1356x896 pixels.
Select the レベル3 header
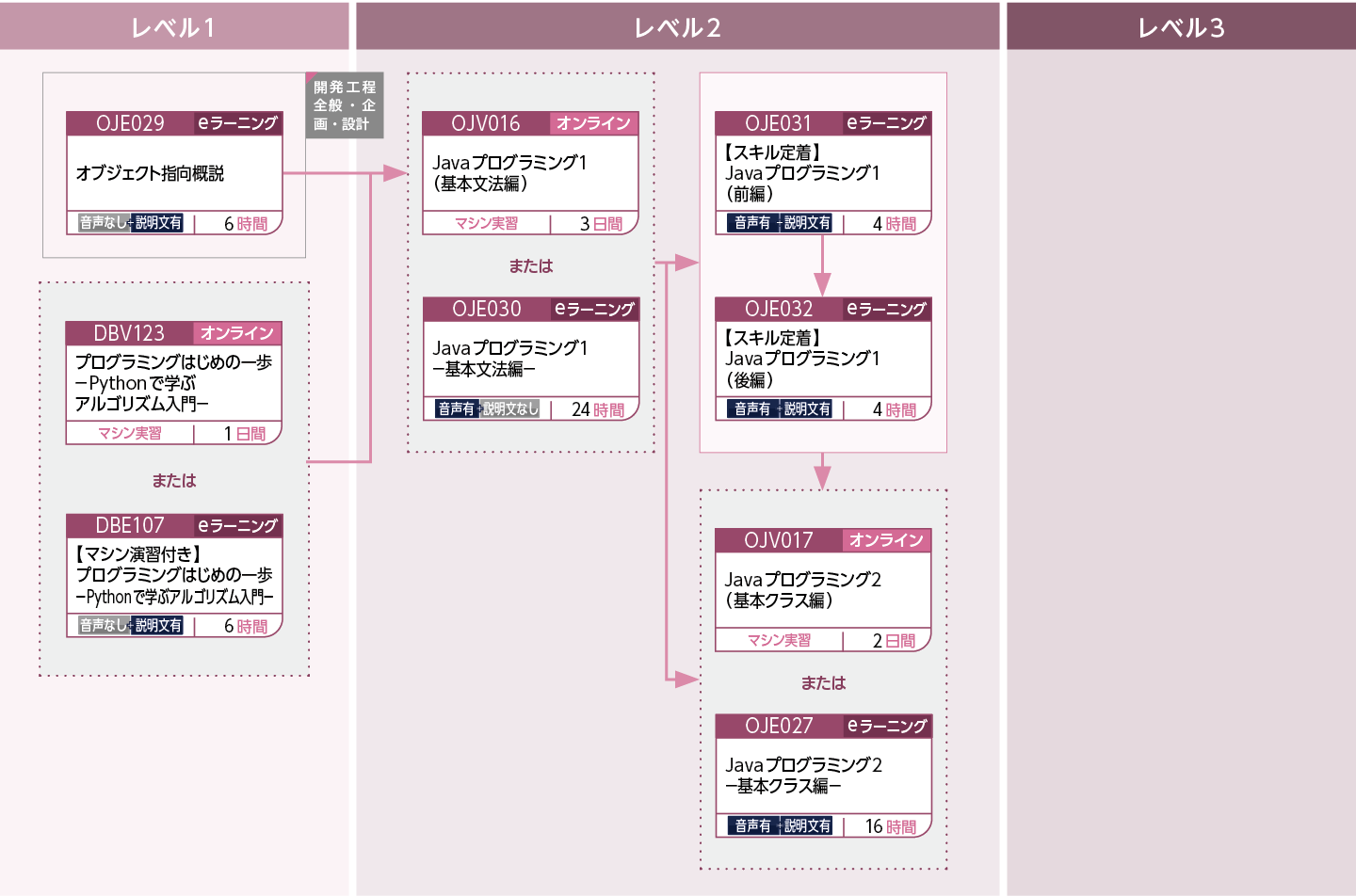tap(1181, 26)
